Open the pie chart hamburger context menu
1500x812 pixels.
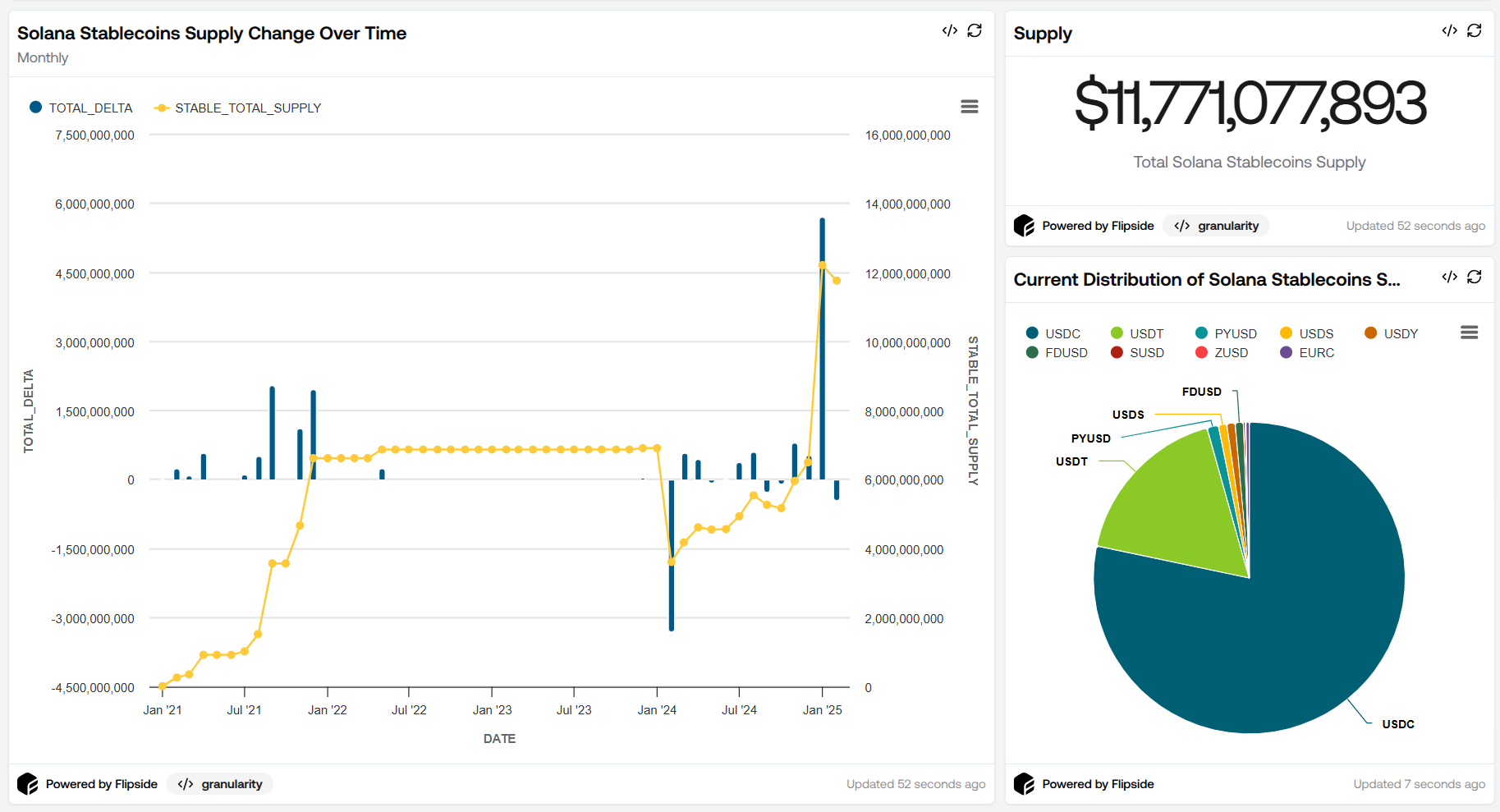click(1469, 333)
